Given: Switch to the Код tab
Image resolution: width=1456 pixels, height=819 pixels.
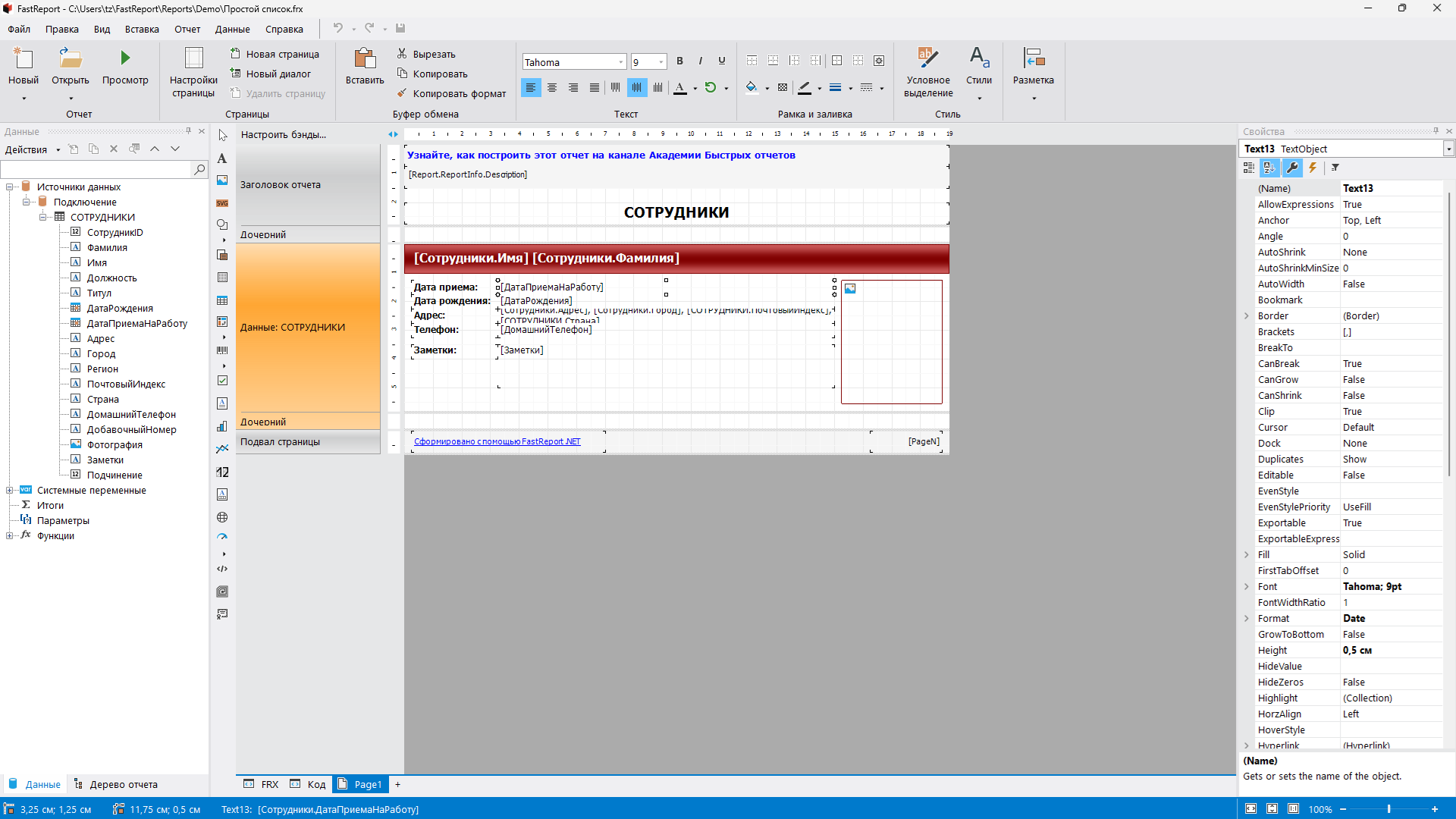Looking at the screenshot, I should click(x=308, y=784).
